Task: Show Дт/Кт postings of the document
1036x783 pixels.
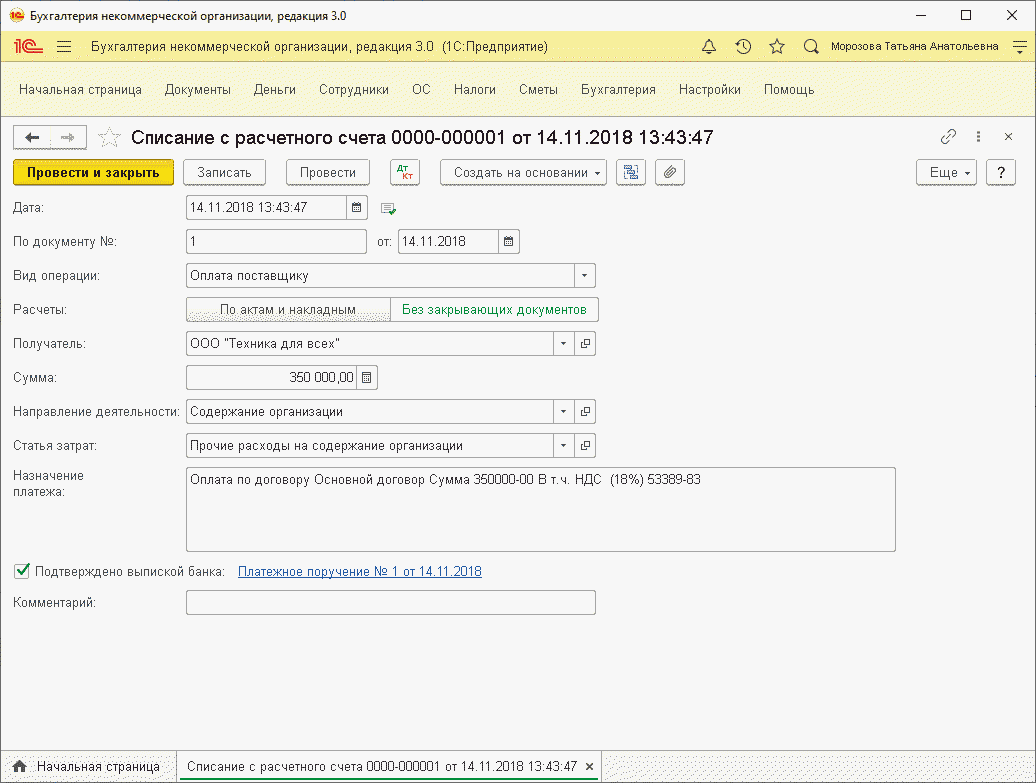Action: pyautogui.click(x=405, y=172)
